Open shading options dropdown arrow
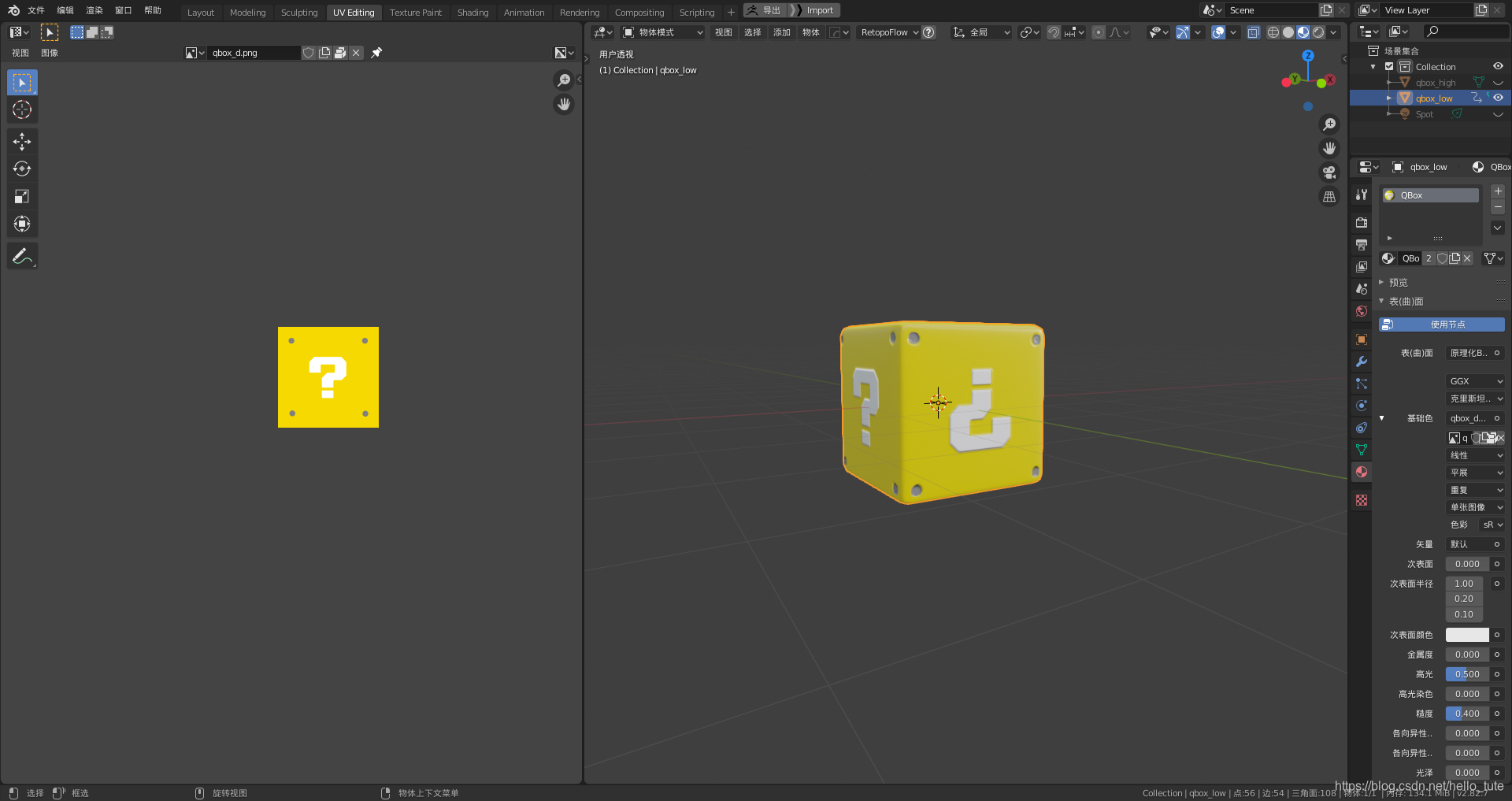Viewport: 1512px width, 801px height. click(1333, 32)
